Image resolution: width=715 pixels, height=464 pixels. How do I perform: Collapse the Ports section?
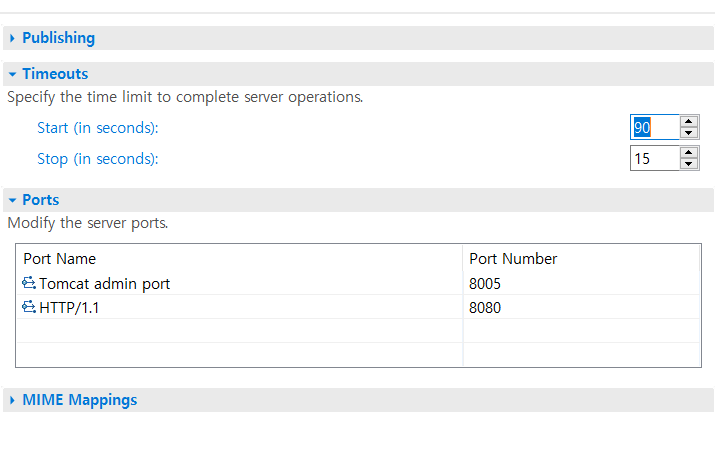coord(12,200)
